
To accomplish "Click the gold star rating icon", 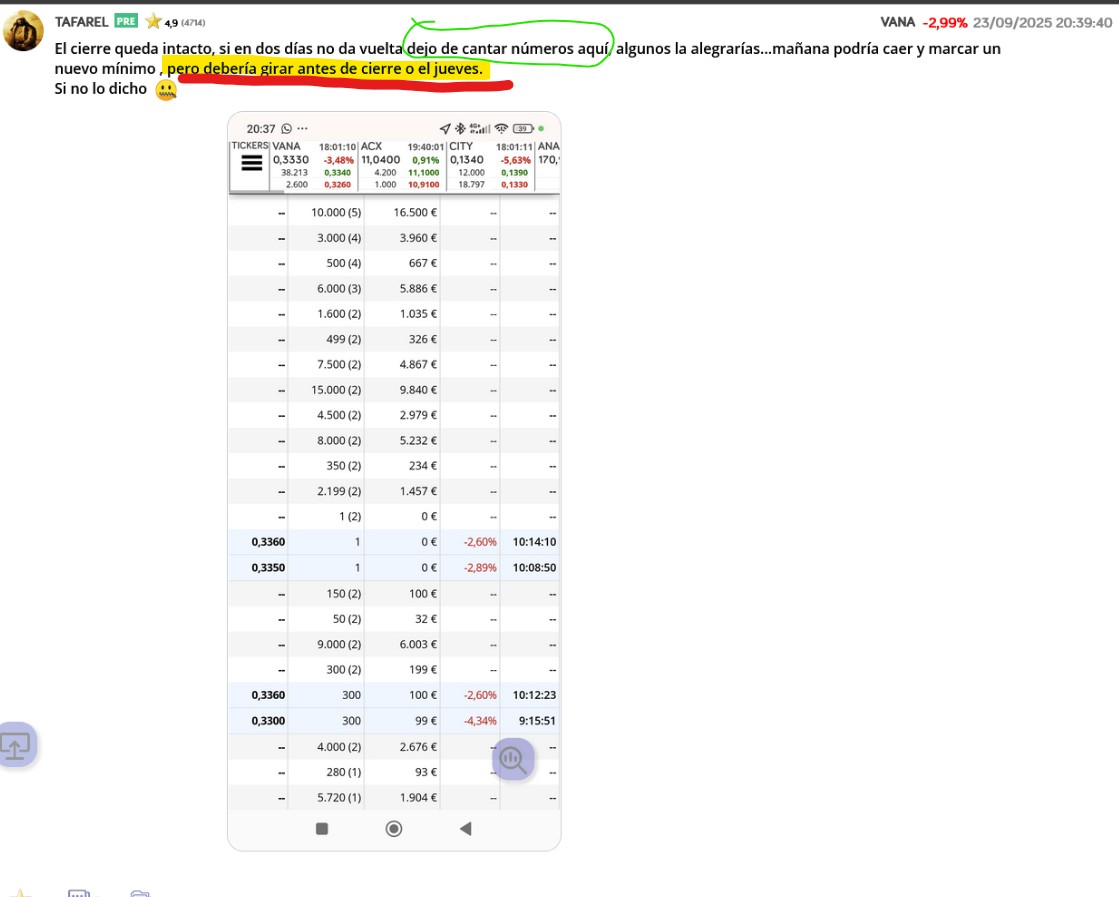I will (x=153, y=21).
